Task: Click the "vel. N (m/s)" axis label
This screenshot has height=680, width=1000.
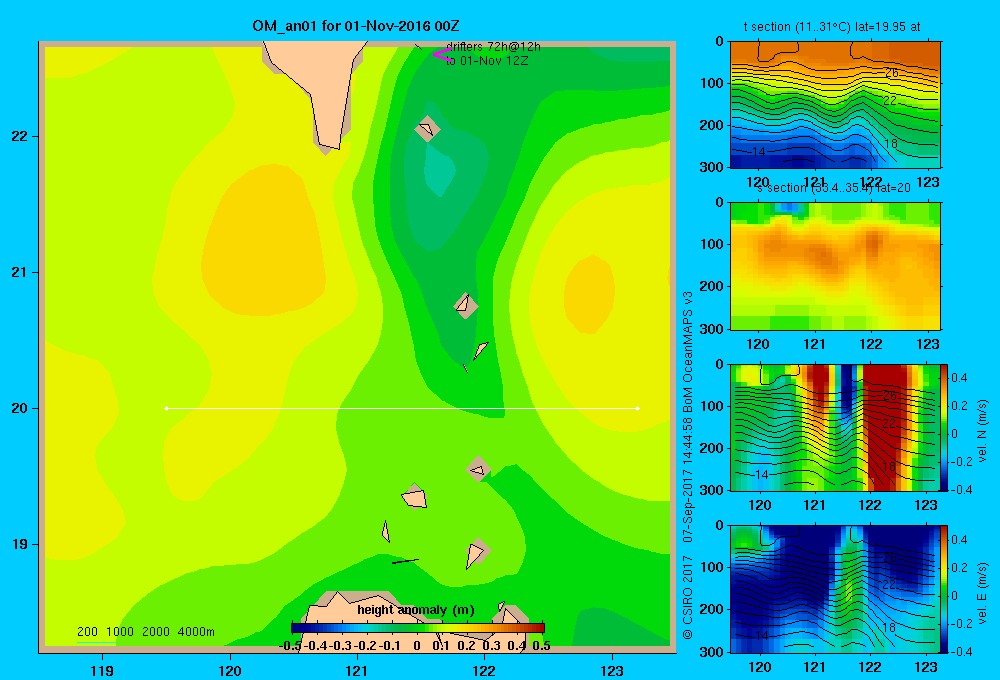Action: pos(982,431)
